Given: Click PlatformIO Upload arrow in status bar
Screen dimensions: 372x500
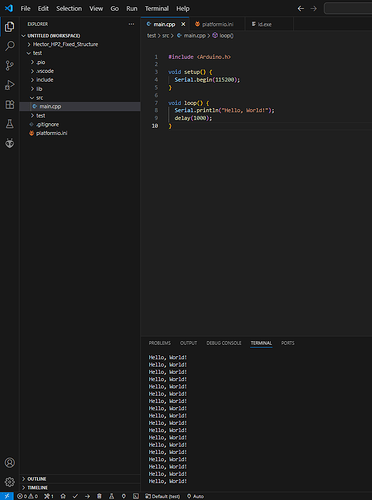Looking at the screenshot, I should [x=87, y=496].
